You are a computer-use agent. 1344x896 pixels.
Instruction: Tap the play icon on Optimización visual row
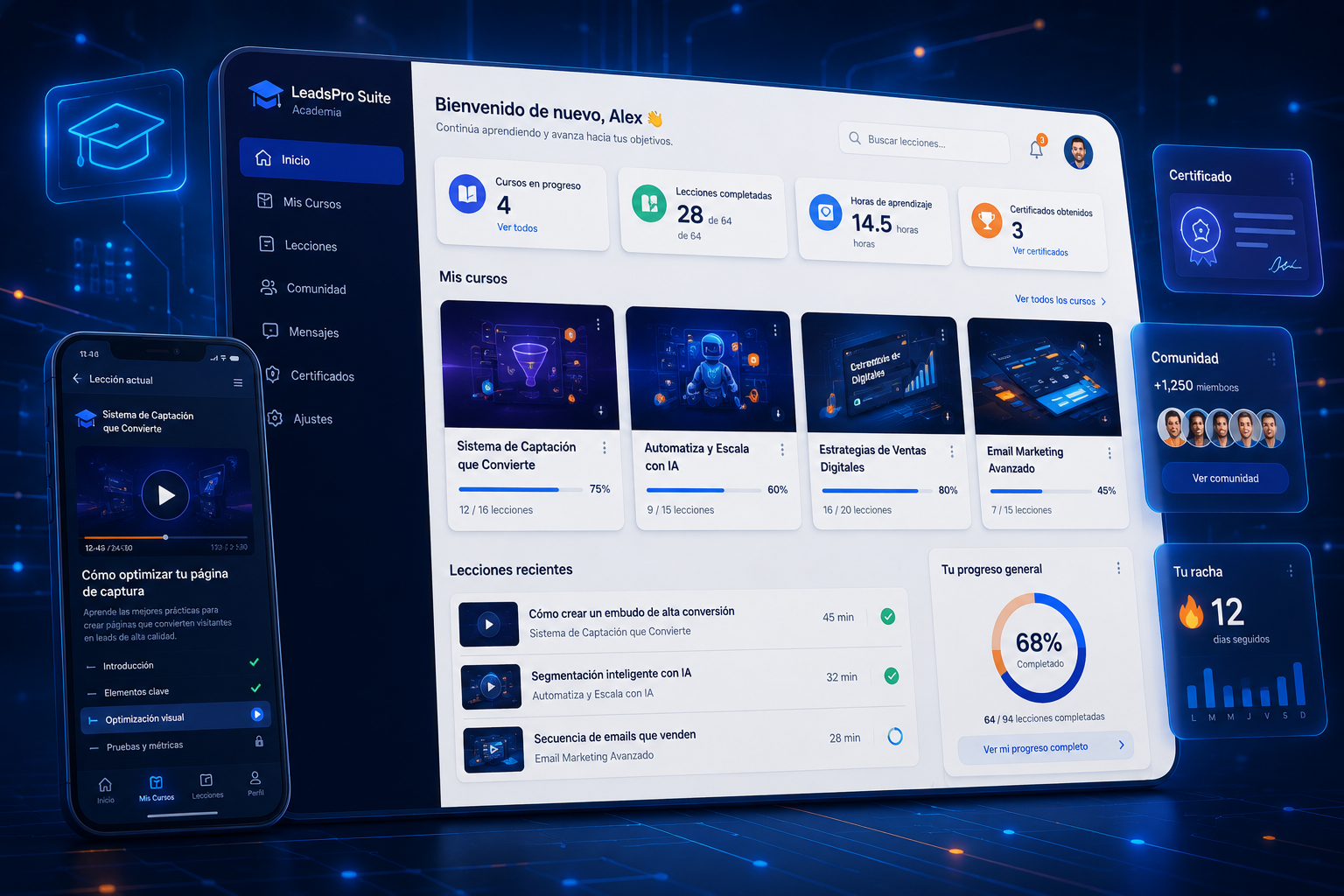click(257, 714)
